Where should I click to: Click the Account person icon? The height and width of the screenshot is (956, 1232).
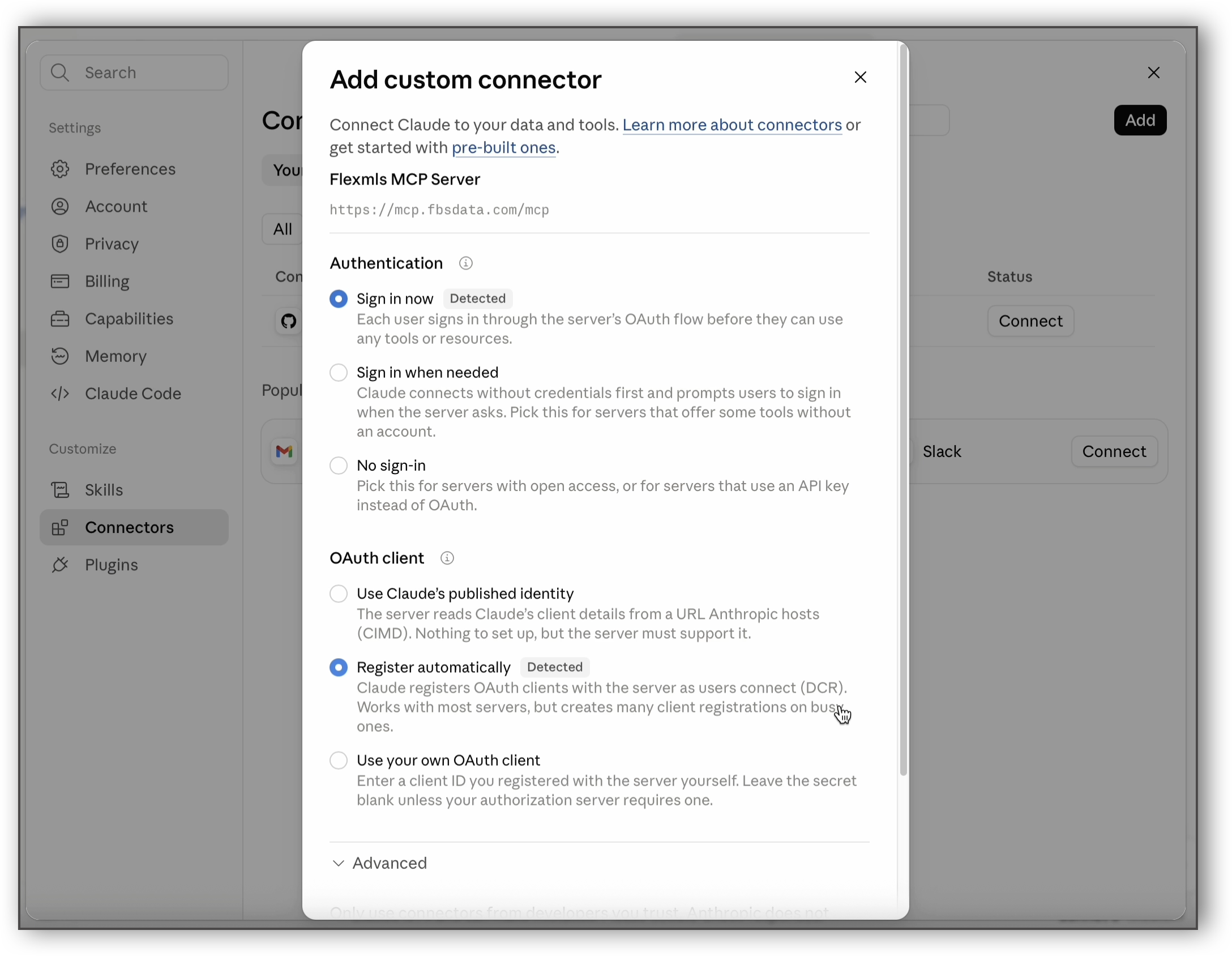(60, 206)
